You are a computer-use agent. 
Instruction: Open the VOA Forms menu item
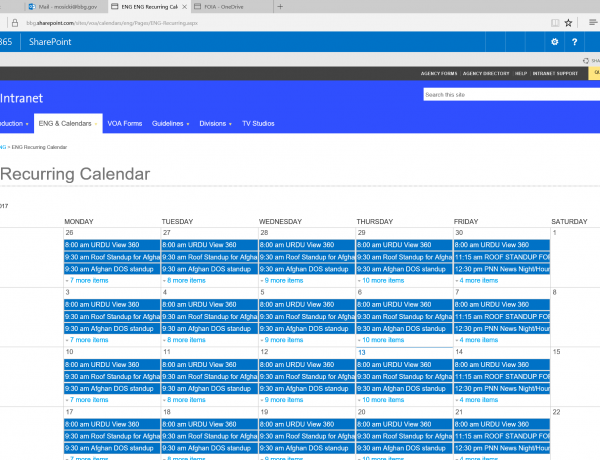(x=125, y=123)
